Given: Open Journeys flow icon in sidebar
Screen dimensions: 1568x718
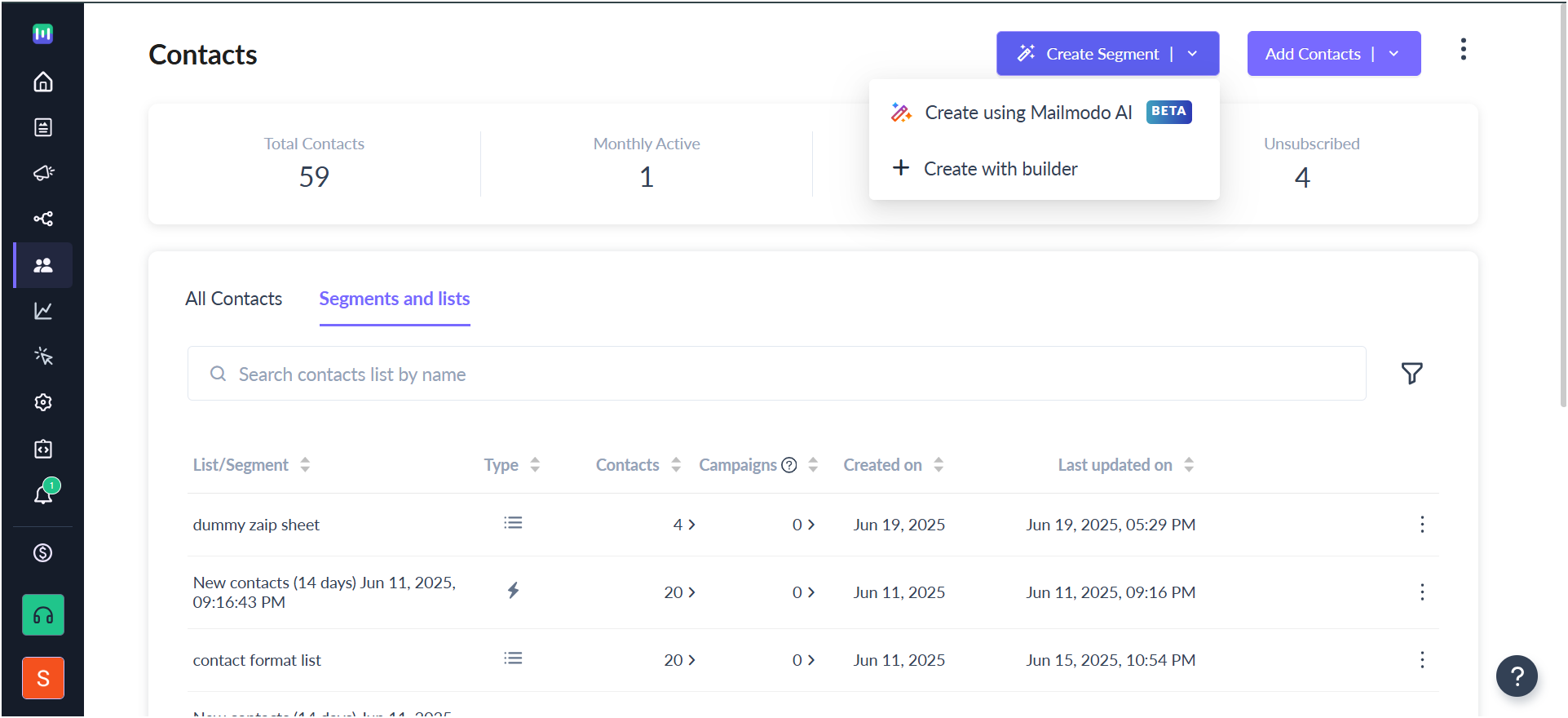Looking at the screenshot, I should point(43,219).
